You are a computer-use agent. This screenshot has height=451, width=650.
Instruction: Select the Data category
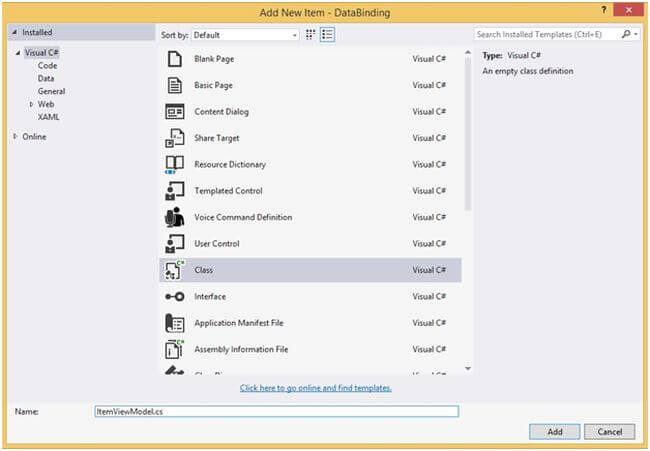pos(46,78)
